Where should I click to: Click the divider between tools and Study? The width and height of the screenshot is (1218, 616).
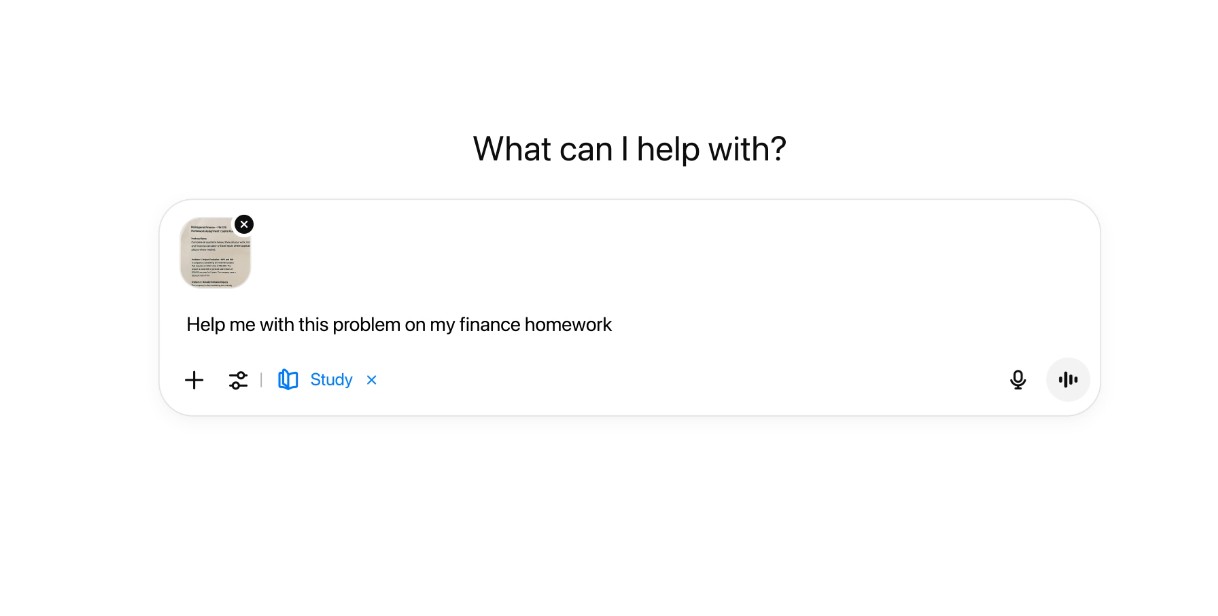coord(261,380)
